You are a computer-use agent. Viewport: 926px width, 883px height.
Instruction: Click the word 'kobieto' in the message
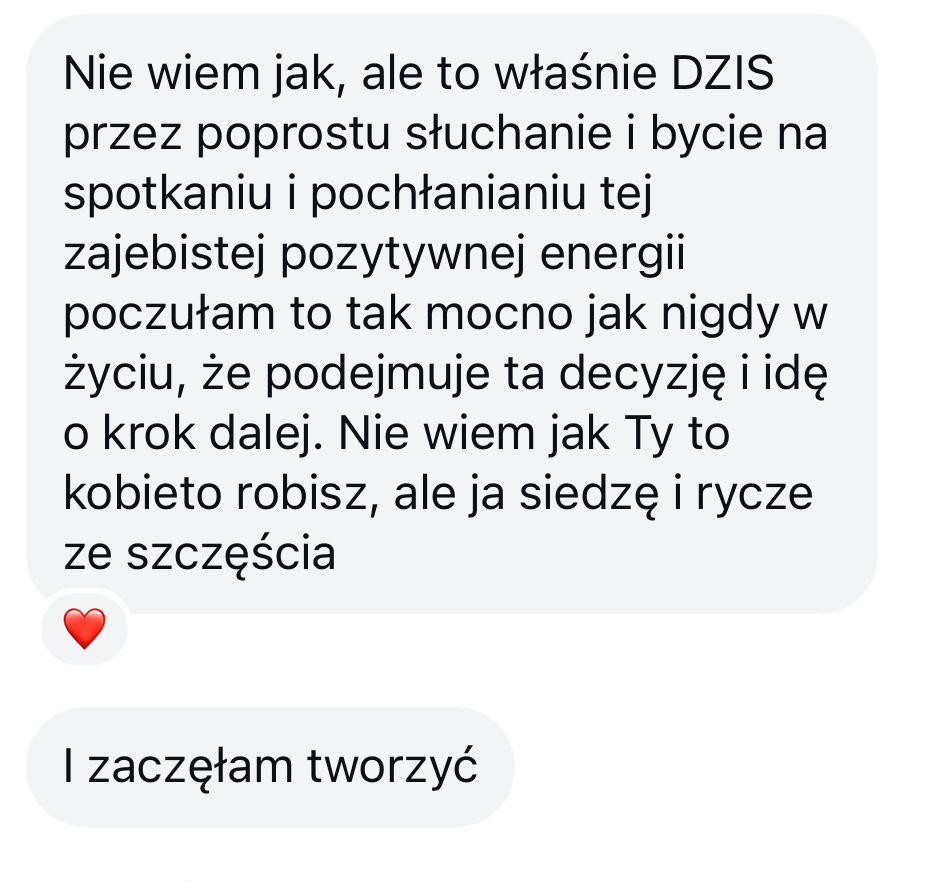tap(142, 494)
